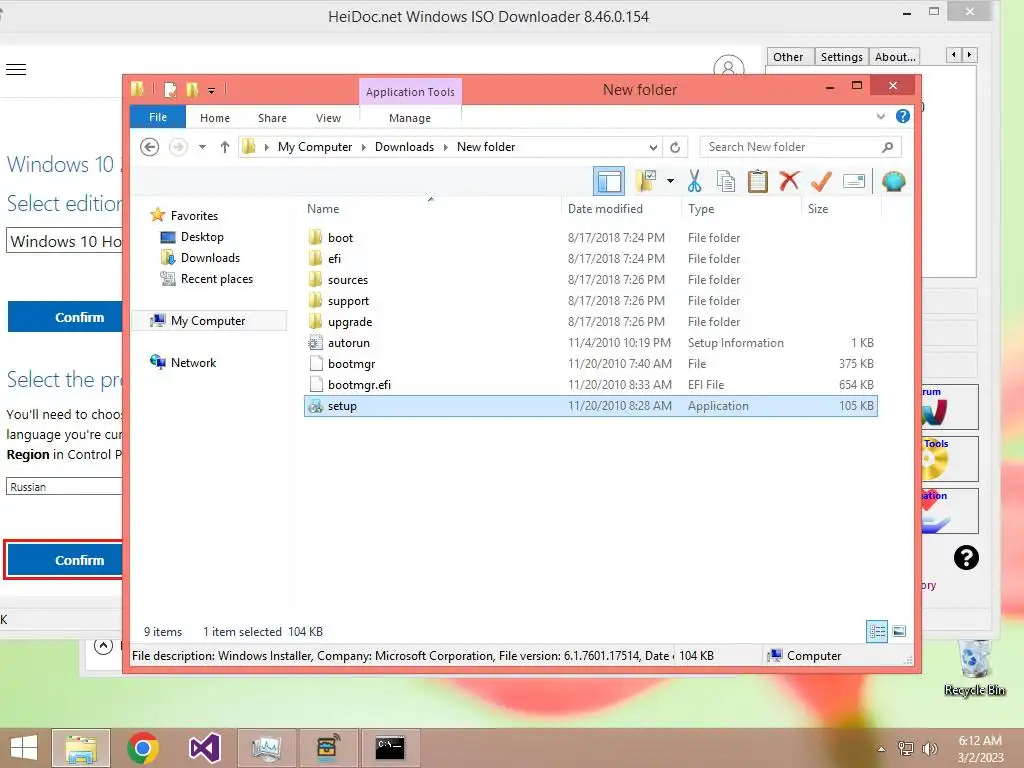Click the globe shell icon in toolbar
The width and height of the screenshot is (1024, 768).
(x=893, y=182)
